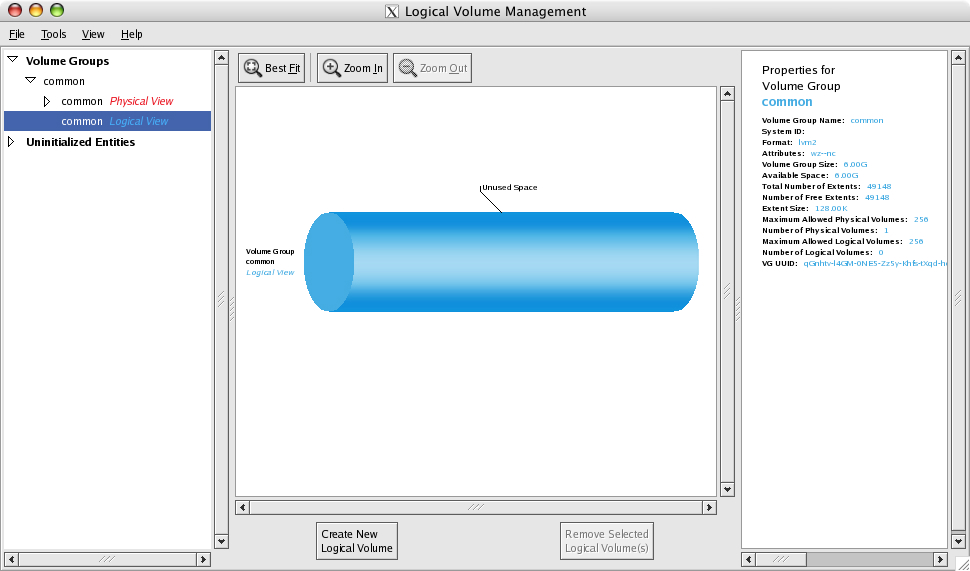Click the diagram pane's vertical scroll down arrow
The height and width of the screenshot is (571, 970).
click(727, 489)
